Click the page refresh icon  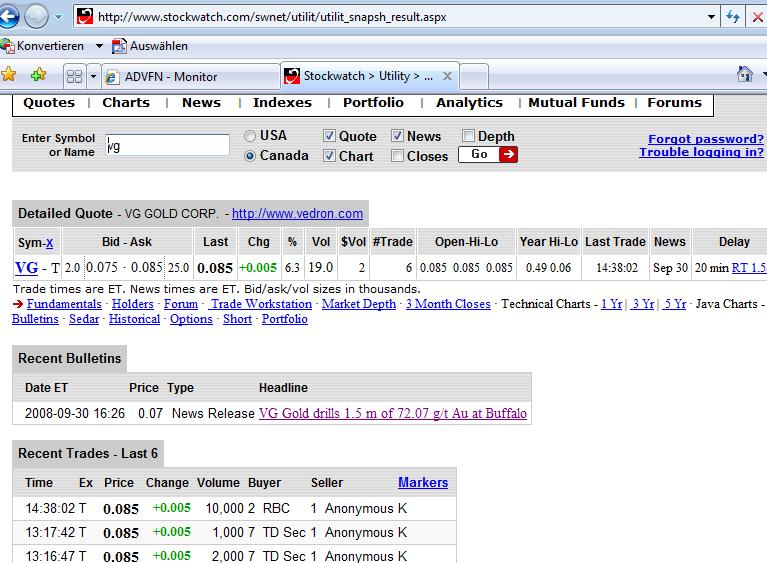coord(733,17)
